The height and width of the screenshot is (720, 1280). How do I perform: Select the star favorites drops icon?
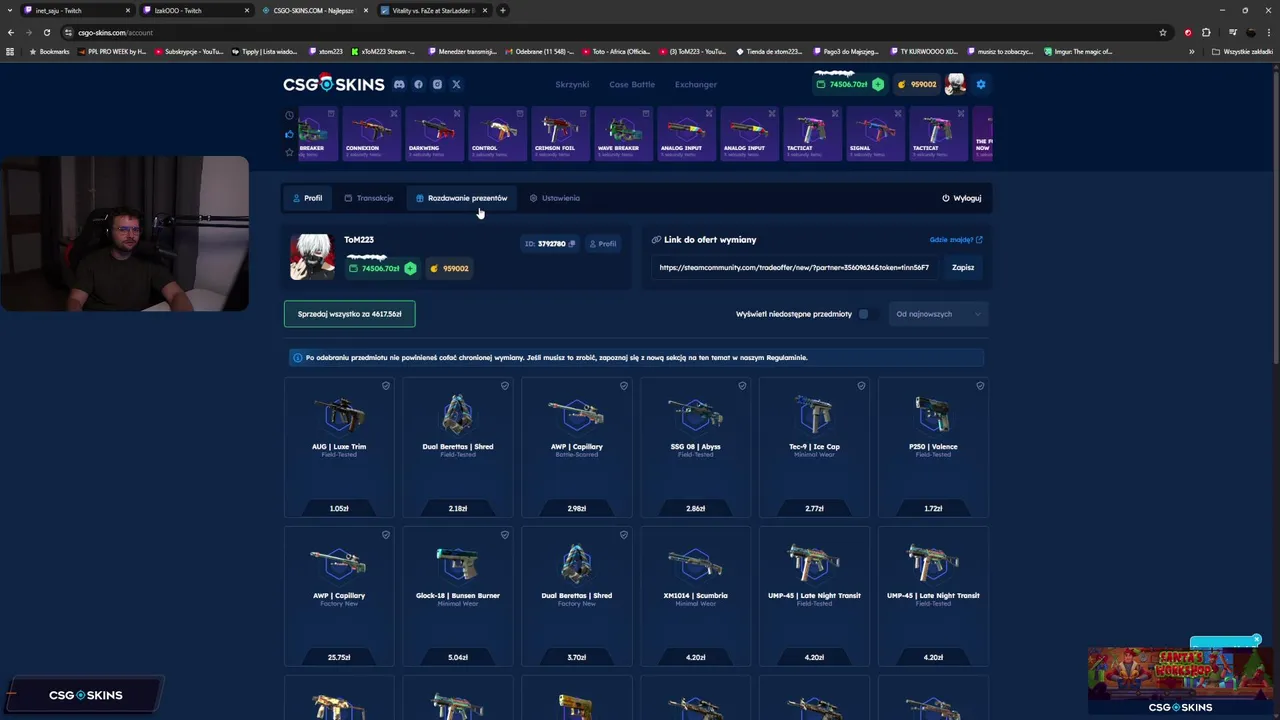click(x=290, y=152)
